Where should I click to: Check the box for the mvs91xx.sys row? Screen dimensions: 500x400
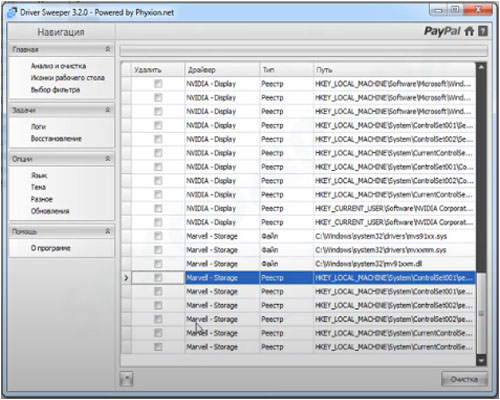pos(158,236)
